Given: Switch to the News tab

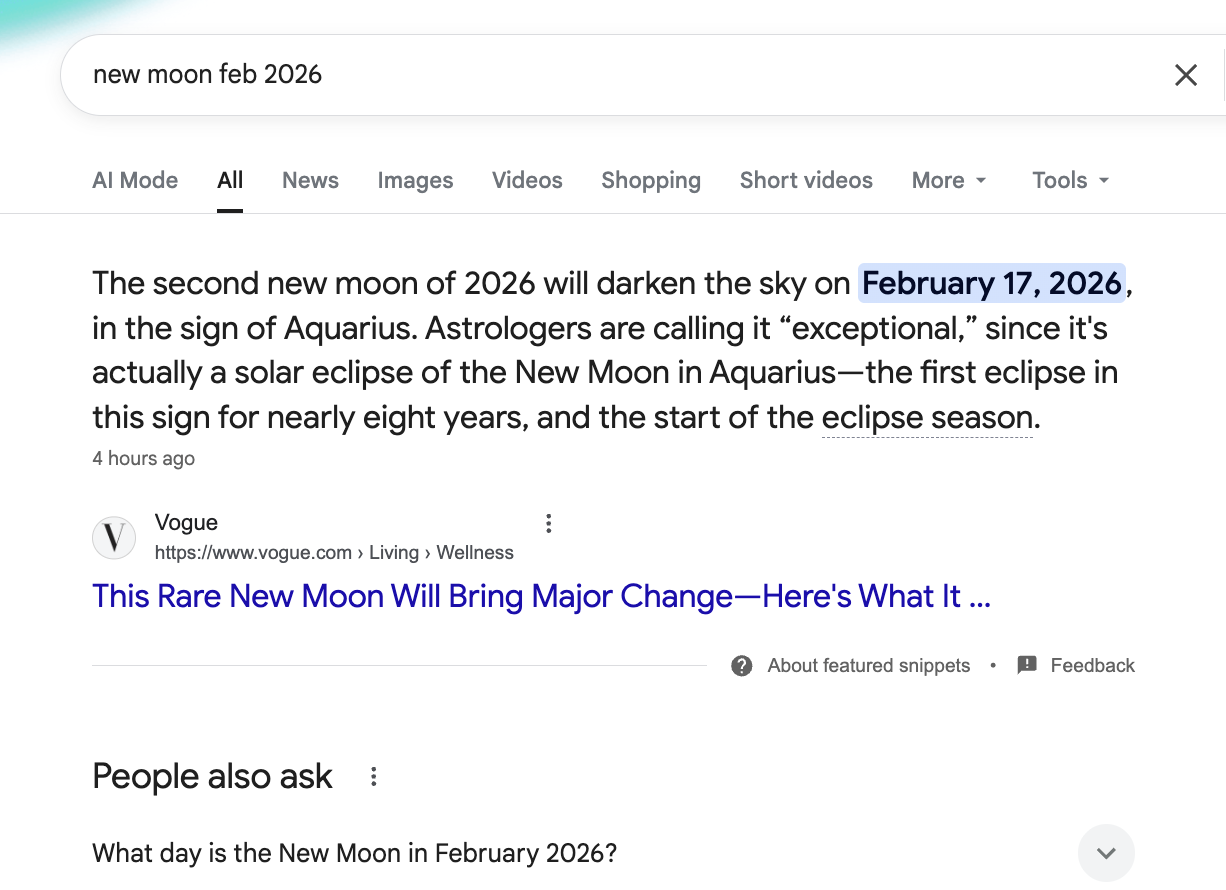Looking at the screenshot, I should coord(310,181).
